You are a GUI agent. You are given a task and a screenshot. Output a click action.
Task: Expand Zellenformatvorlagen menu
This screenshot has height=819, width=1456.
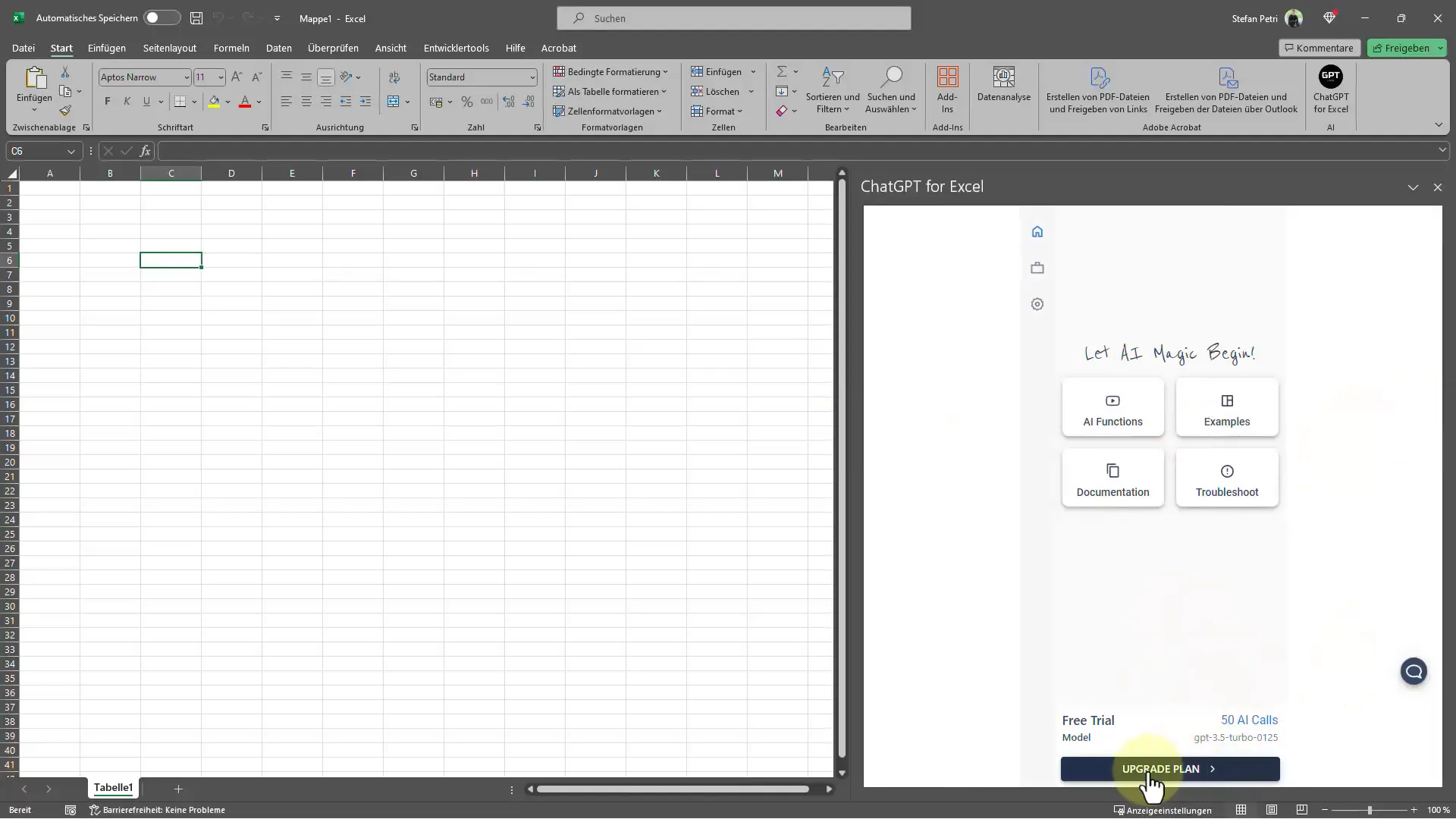pyautogui.click(x=607, y=111)
